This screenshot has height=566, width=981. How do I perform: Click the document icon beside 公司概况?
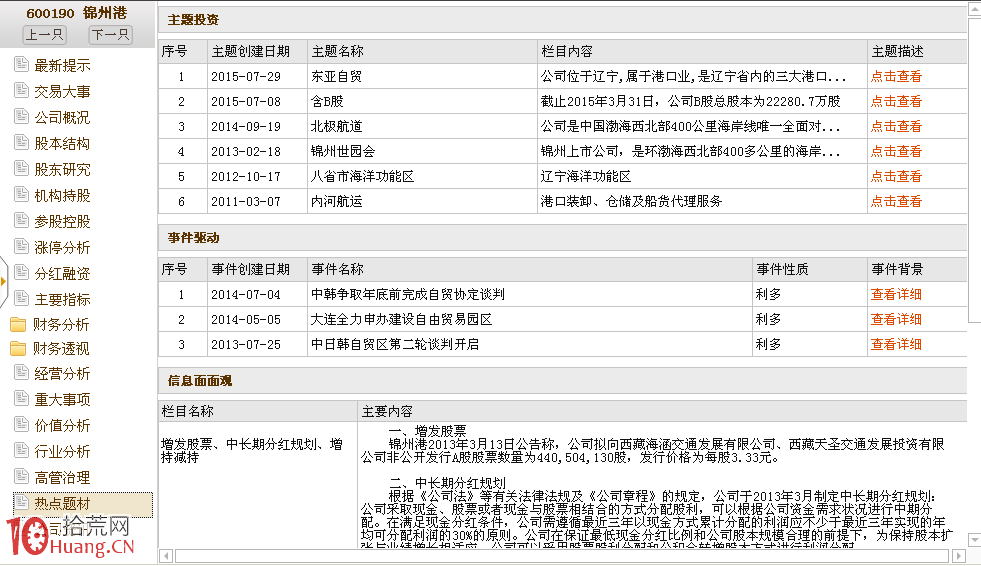[x=21, y=116]
